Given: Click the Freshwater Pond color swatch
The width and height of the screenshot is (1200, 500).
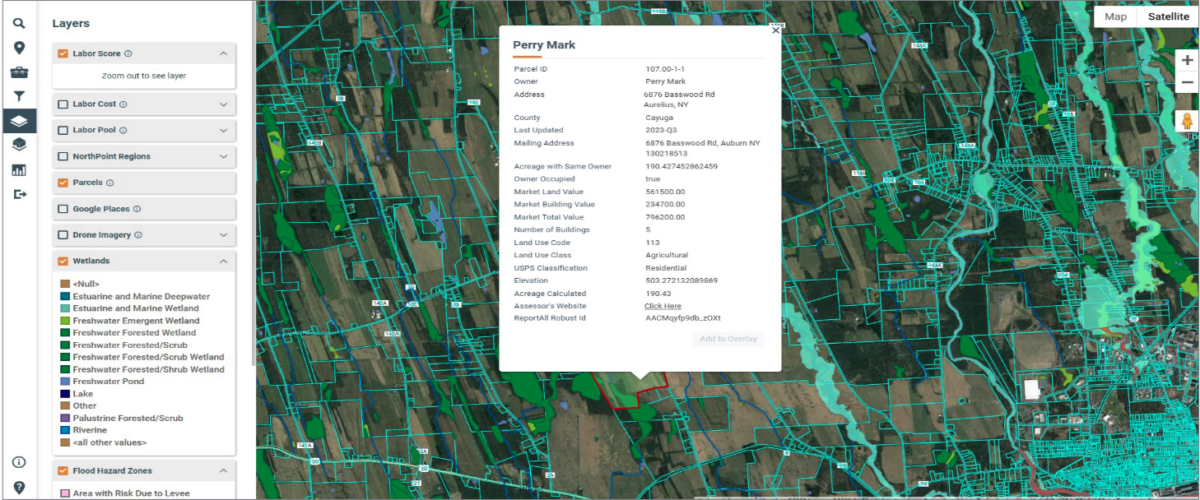Looking at the screenshot, I should click(65, 382).
